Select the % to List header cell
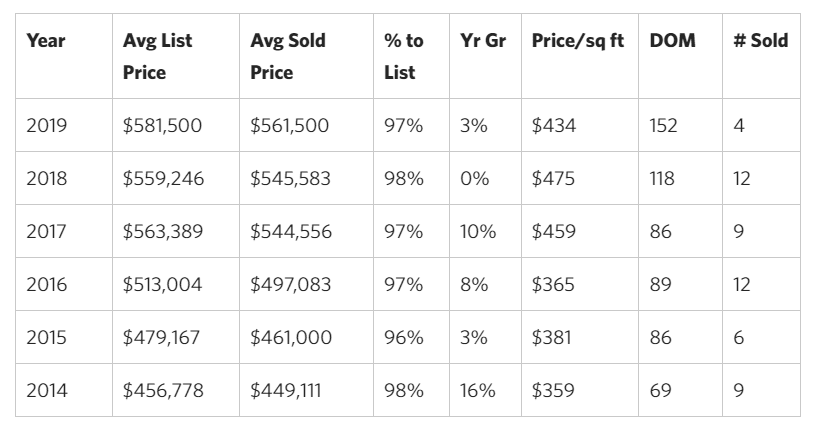 (x=403, y=57)
